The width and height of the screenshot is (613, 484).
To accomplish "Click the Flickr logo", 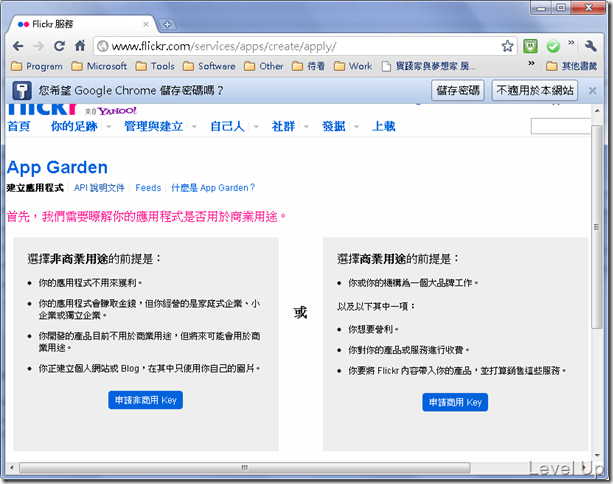I will tap(42, 109).
